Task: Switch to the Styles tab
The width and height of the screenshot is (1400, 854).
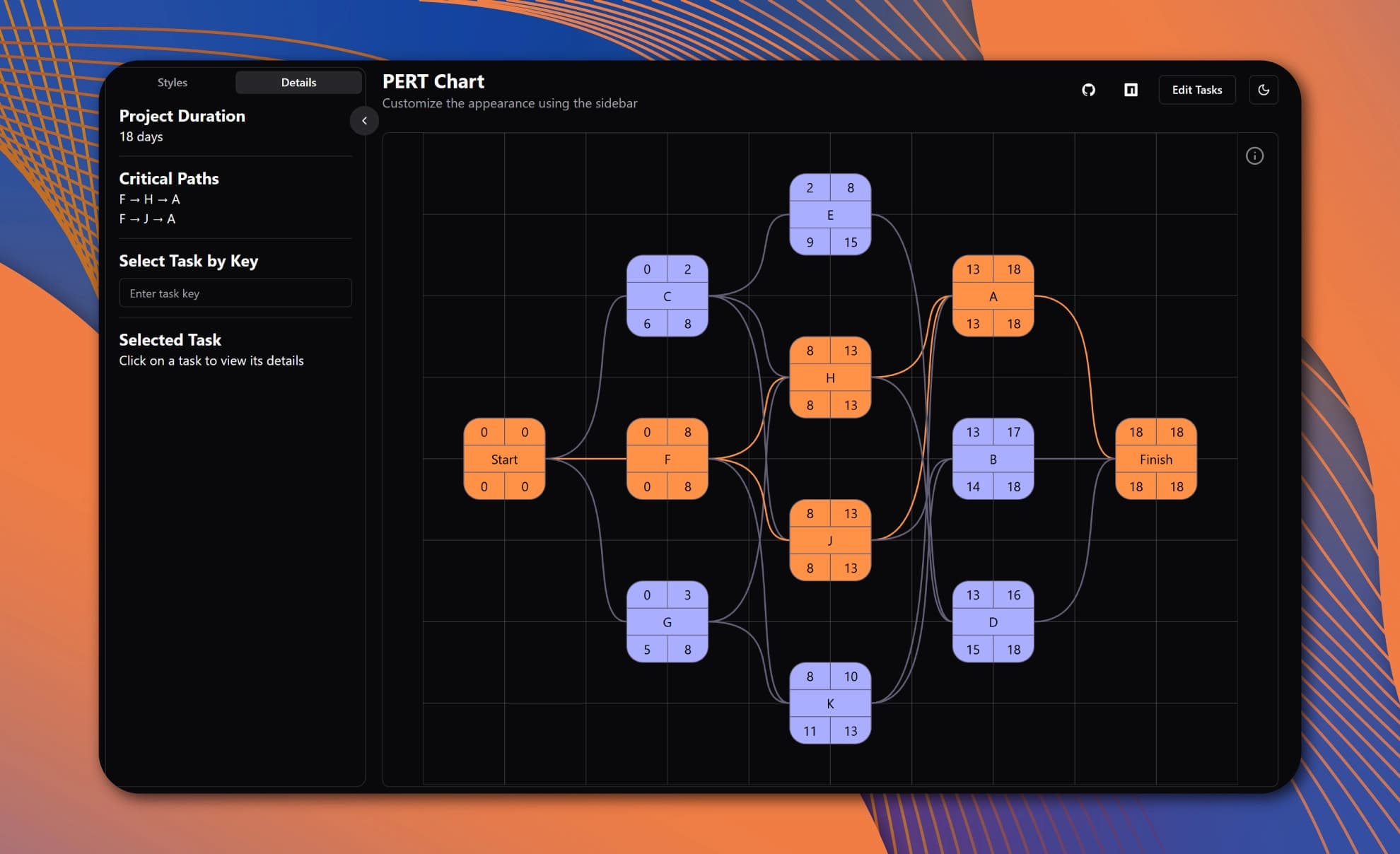Action: 172,82
